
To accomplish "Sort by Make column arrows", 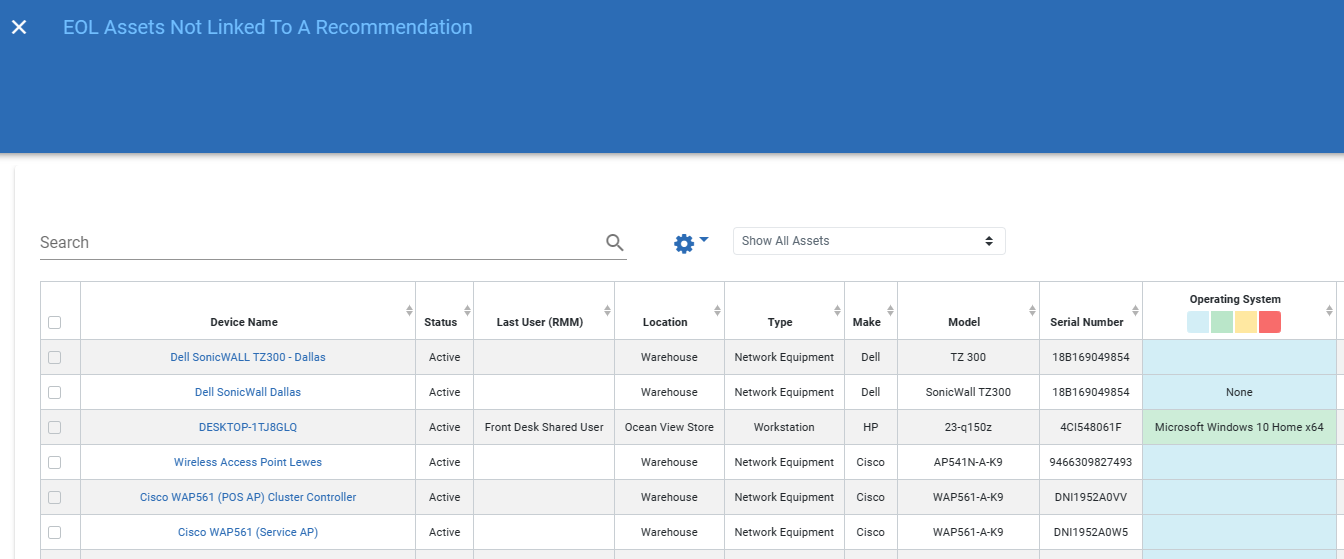I will tap(891, 311).
